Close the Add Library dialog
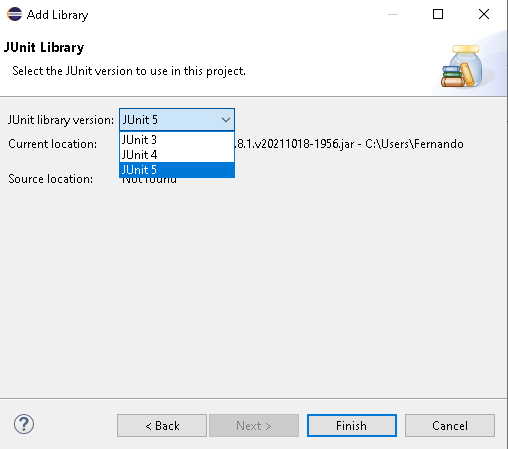 click(484, 14)
